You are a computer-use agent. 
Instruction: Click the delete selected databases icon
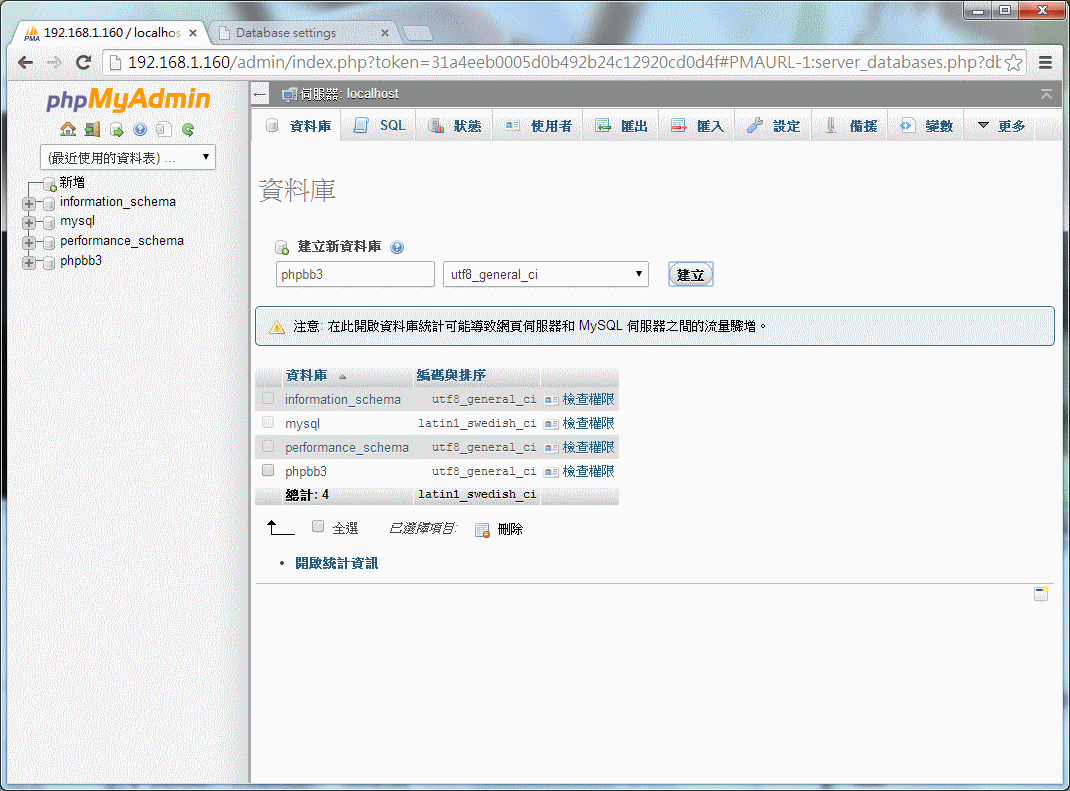(482, 530)
